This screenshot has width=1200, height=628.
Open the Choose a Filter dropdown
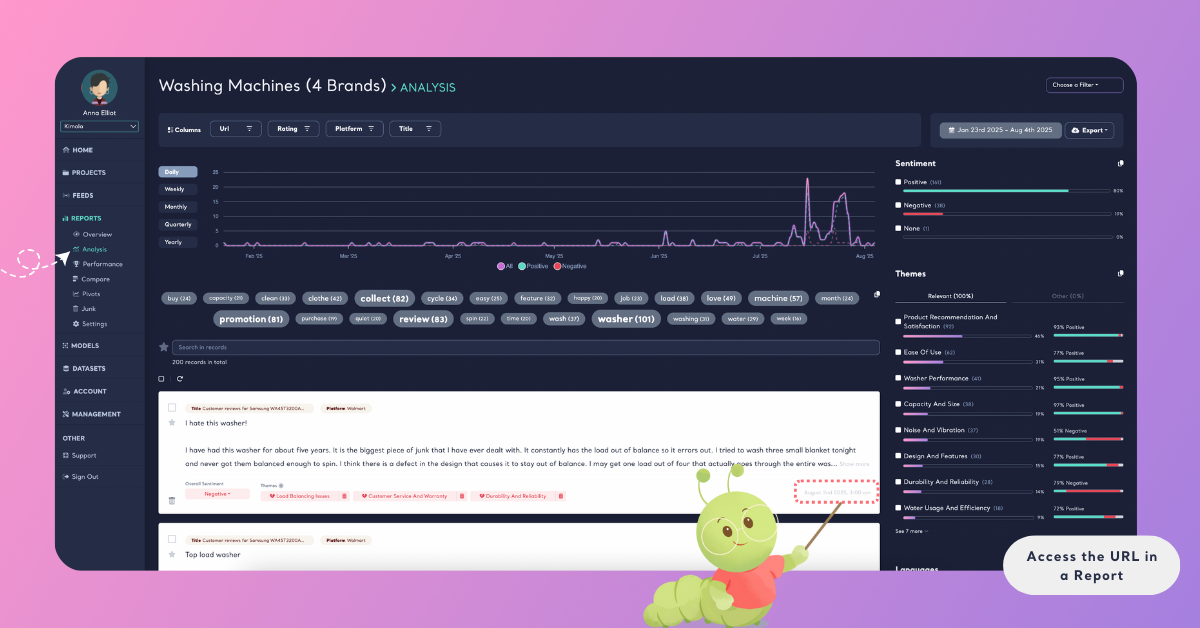(x=1084, y=85)
